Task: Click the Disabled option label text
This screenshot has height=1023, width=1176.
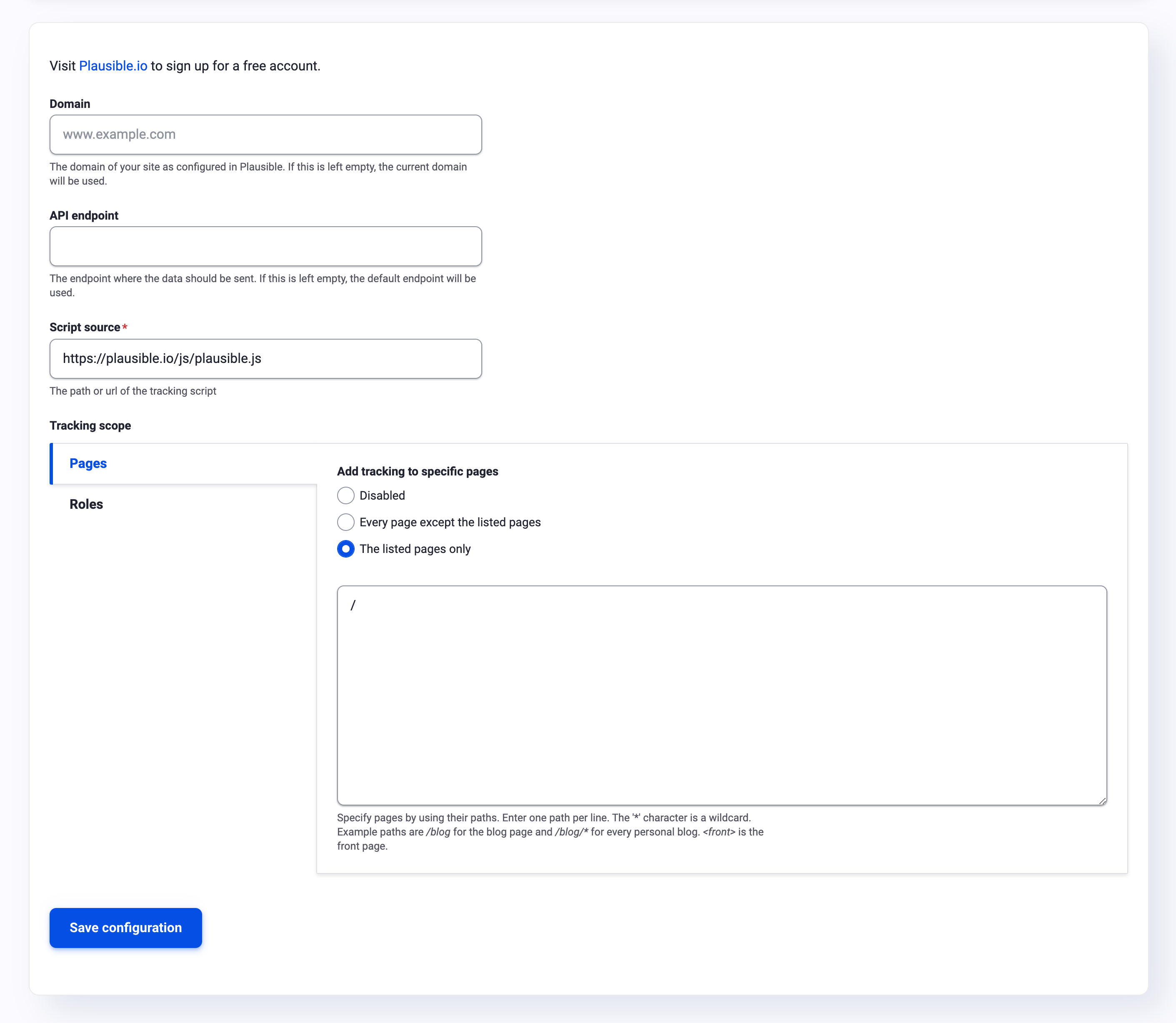Action: pyautogui.click(x=382, y=495)
